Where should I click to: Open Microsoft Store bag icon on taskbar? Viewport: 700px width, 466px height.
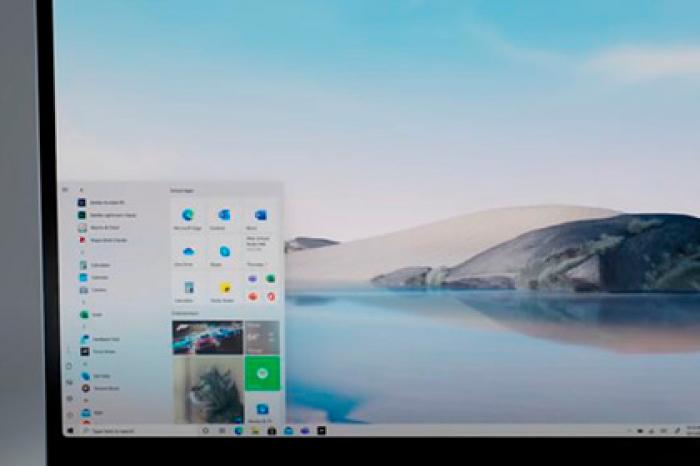pos(271,431)
